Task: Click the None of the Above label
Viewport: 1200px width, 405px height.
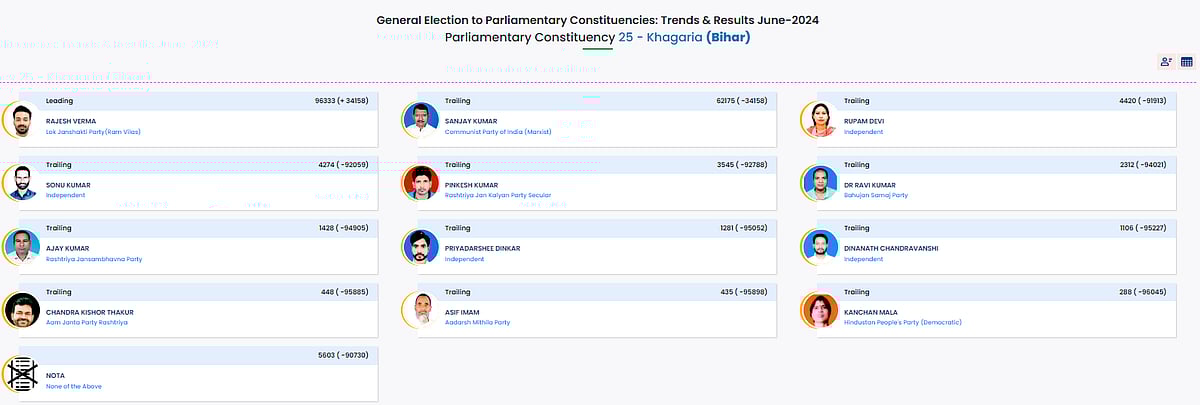Action: pyautogui.click(x=73, y=386)
